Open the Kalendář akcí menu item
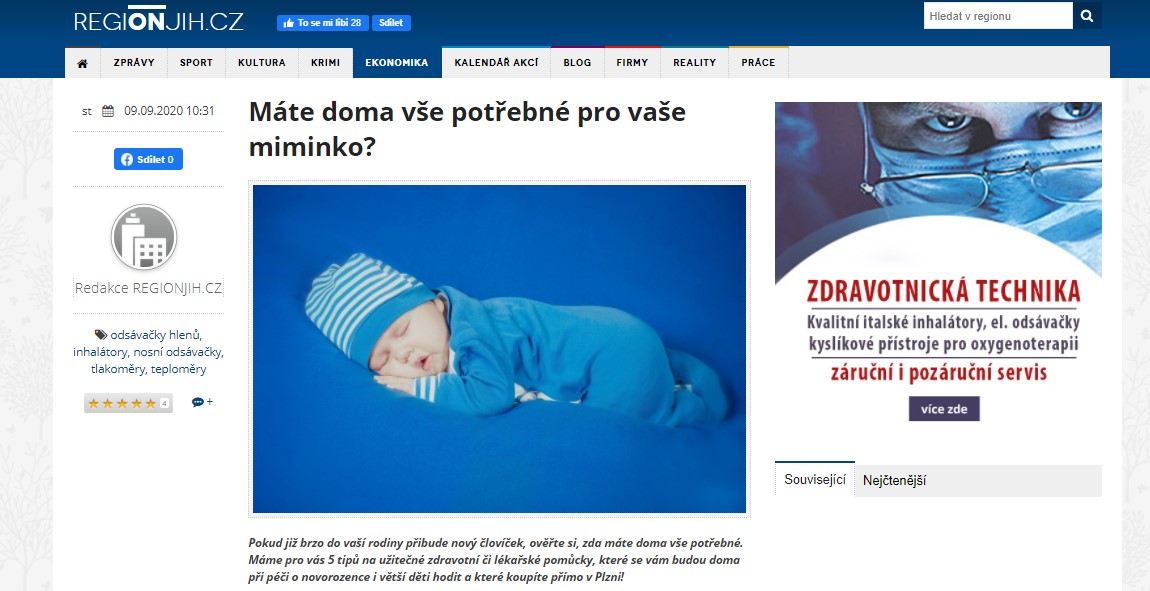 point(497,63)
